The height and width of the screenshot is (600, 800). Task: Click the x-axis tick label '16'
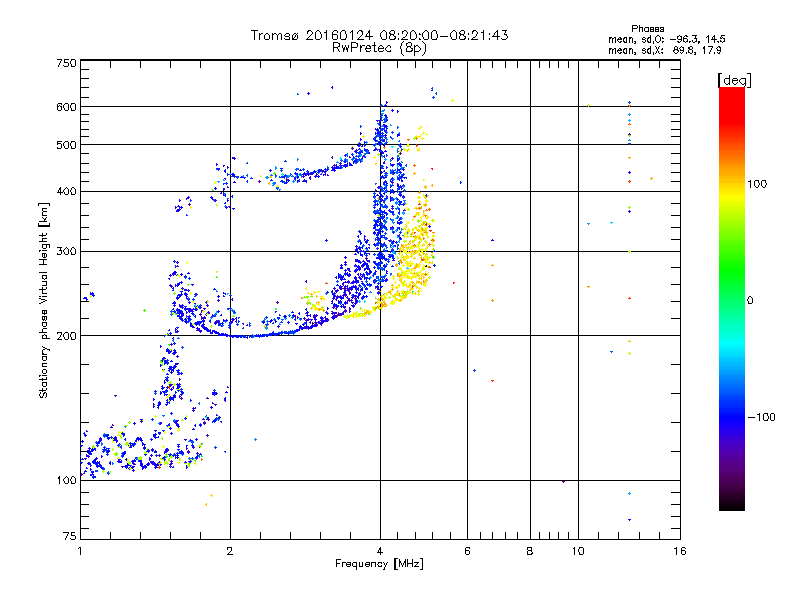point(680,551)
